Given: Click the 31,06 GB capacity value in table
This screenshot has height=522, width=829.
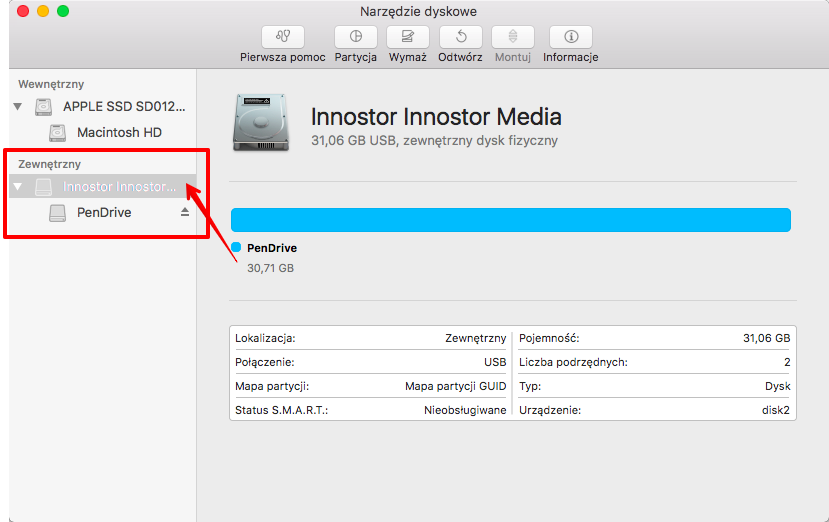Looking at the screenshot, I should (x=767, y=338).
